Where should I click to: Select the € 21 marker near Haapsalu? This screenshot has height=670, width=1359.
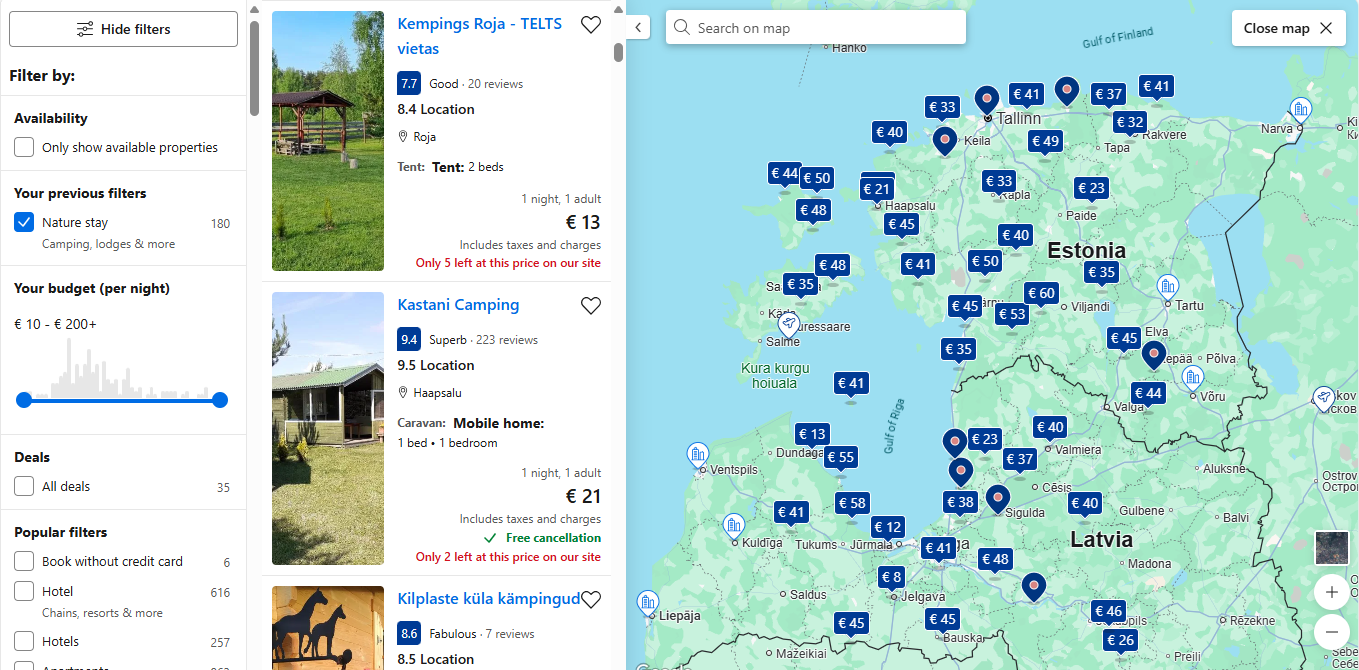877,188
